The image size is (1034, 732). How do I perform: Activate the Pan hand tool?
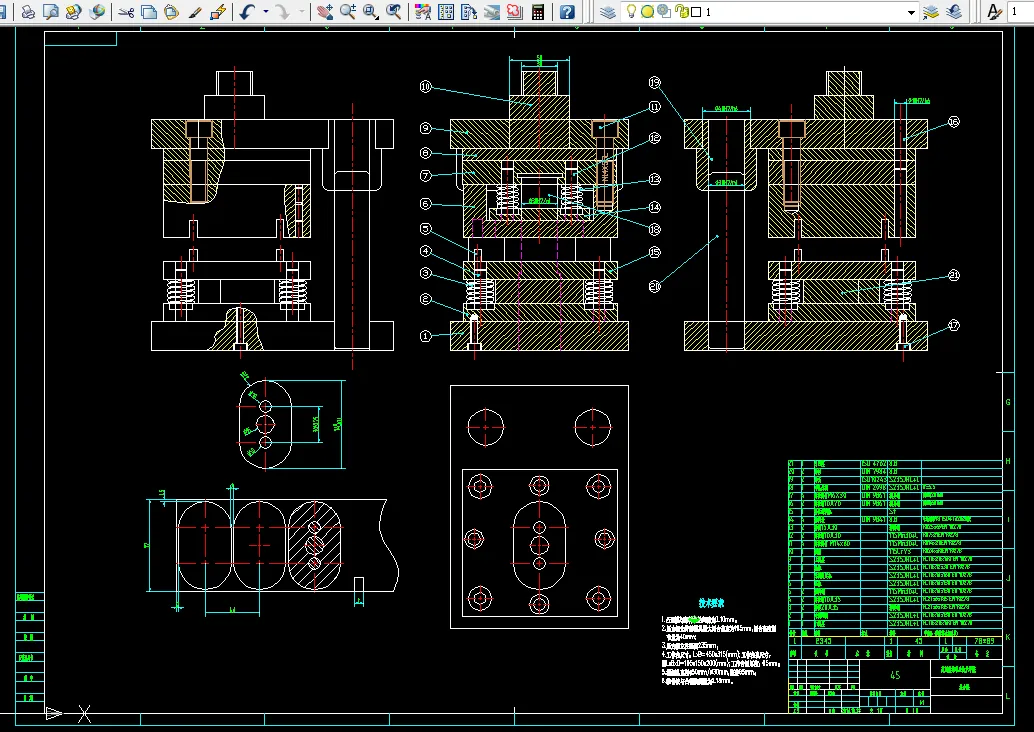click(325, 12)
